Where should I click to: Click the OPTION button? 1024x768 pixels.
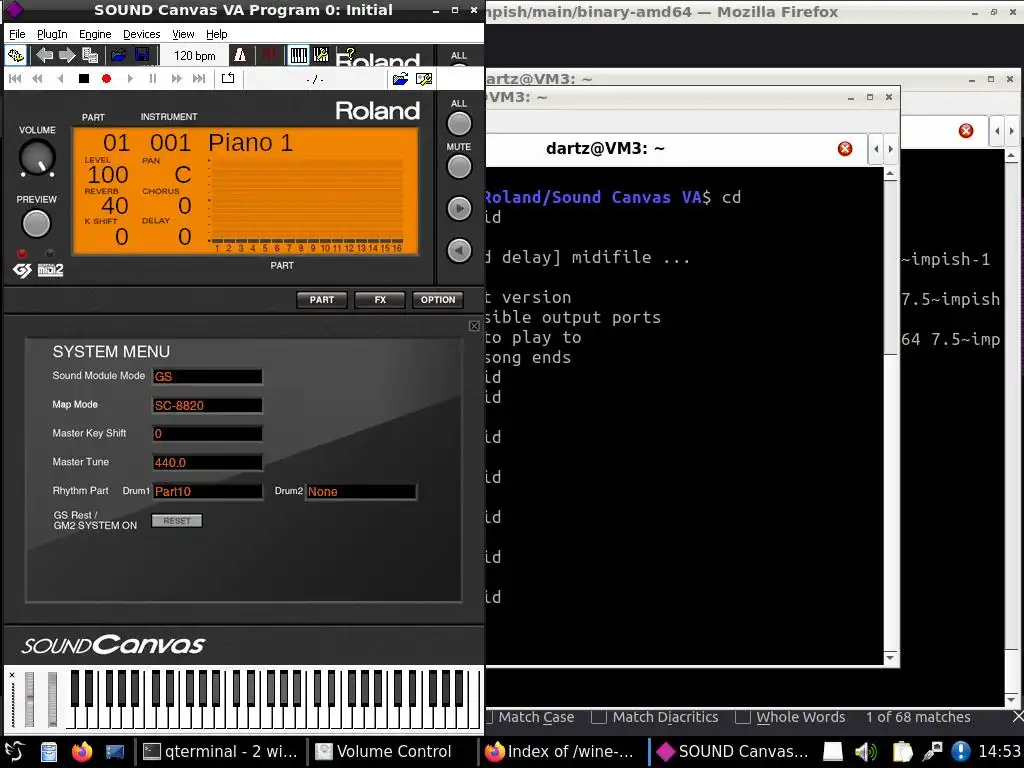(x=438, y=300)
